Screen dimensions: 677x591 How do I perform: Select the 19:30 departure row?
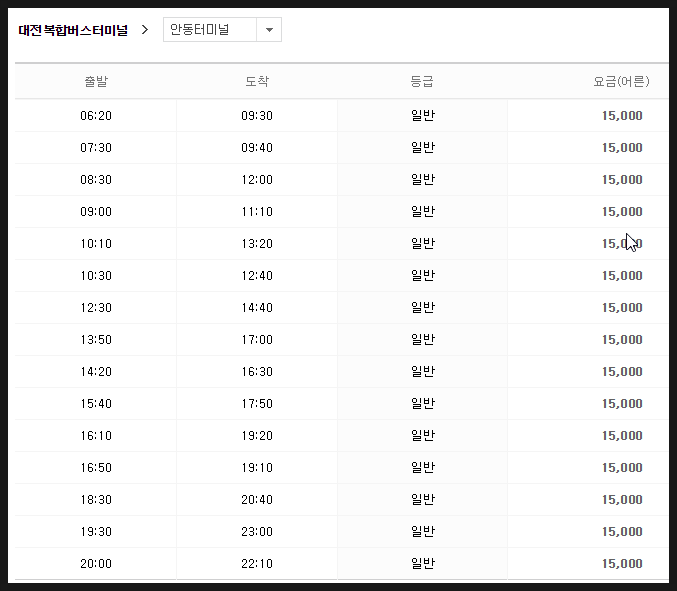click(342, 531)
